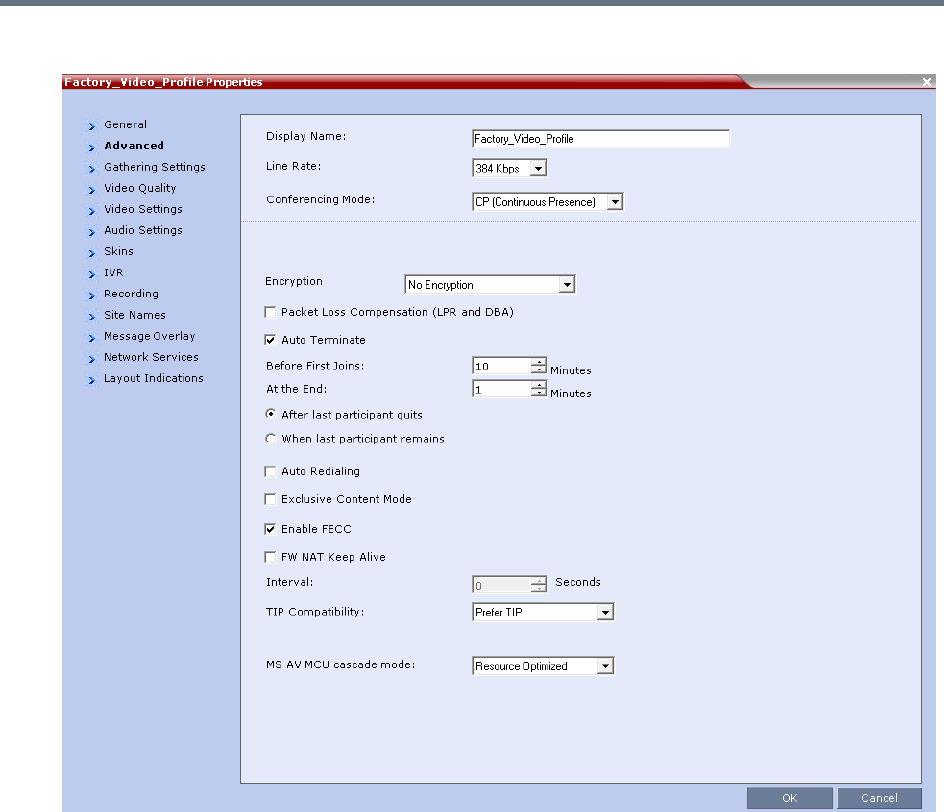Uncheck the Auto Terminate checkbox
The height and width of the screenshot is (812, 944).
270,340
